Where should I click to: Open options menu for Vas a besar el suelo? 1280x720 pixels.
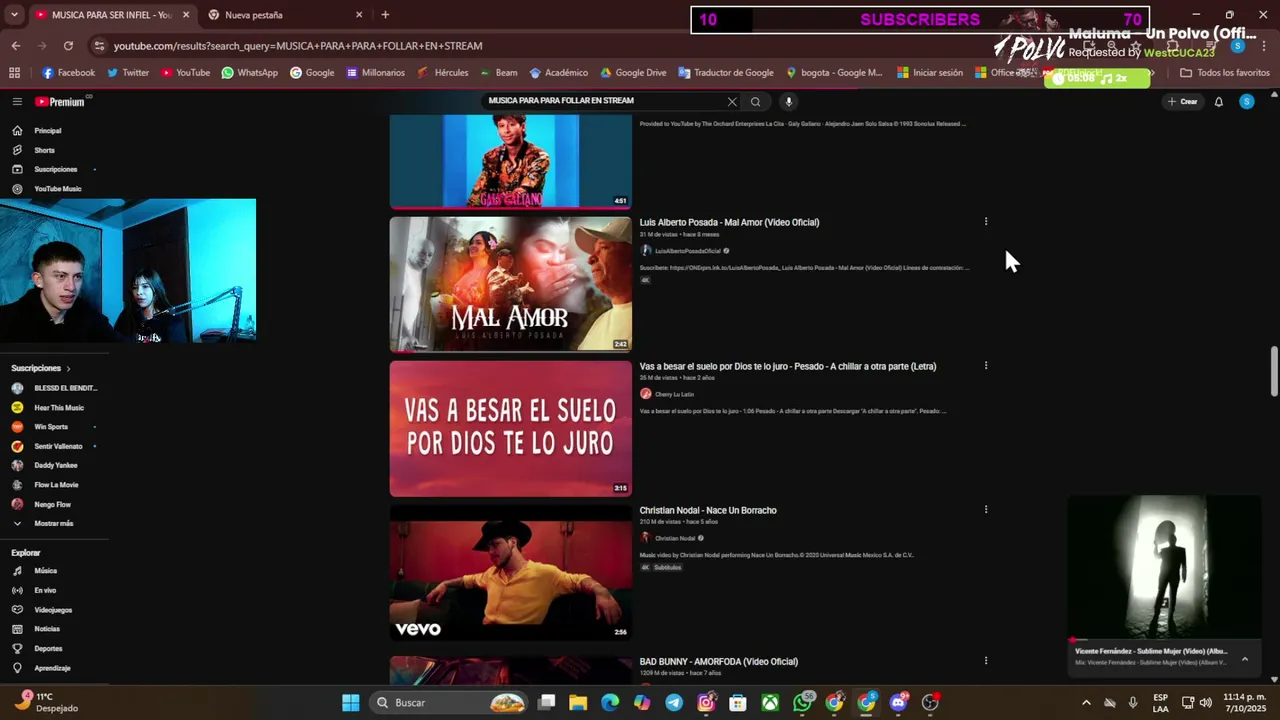point(986,366)
